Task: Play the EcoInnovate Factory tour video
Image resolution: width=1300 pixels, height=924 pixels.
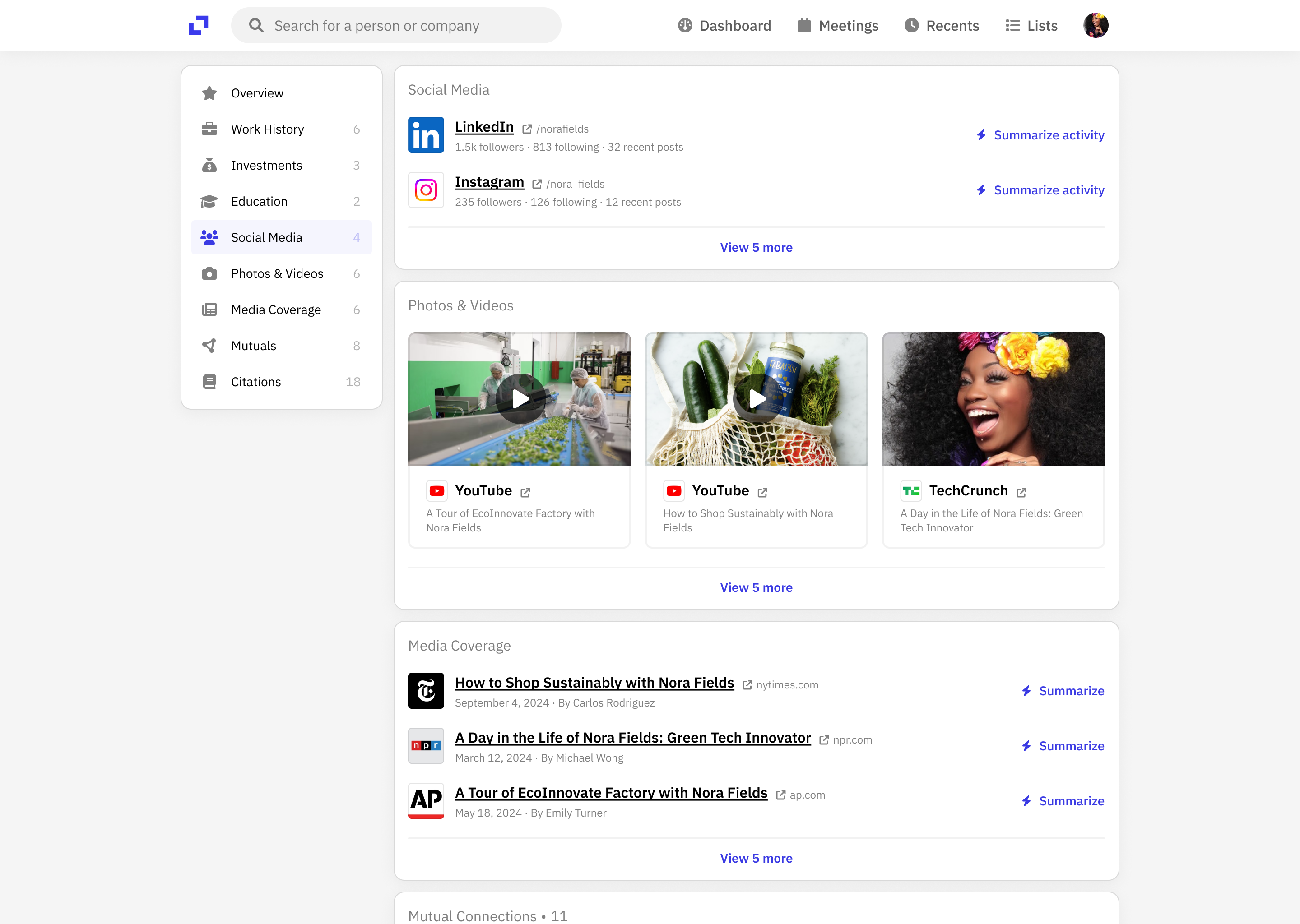Action: [520, 399]
